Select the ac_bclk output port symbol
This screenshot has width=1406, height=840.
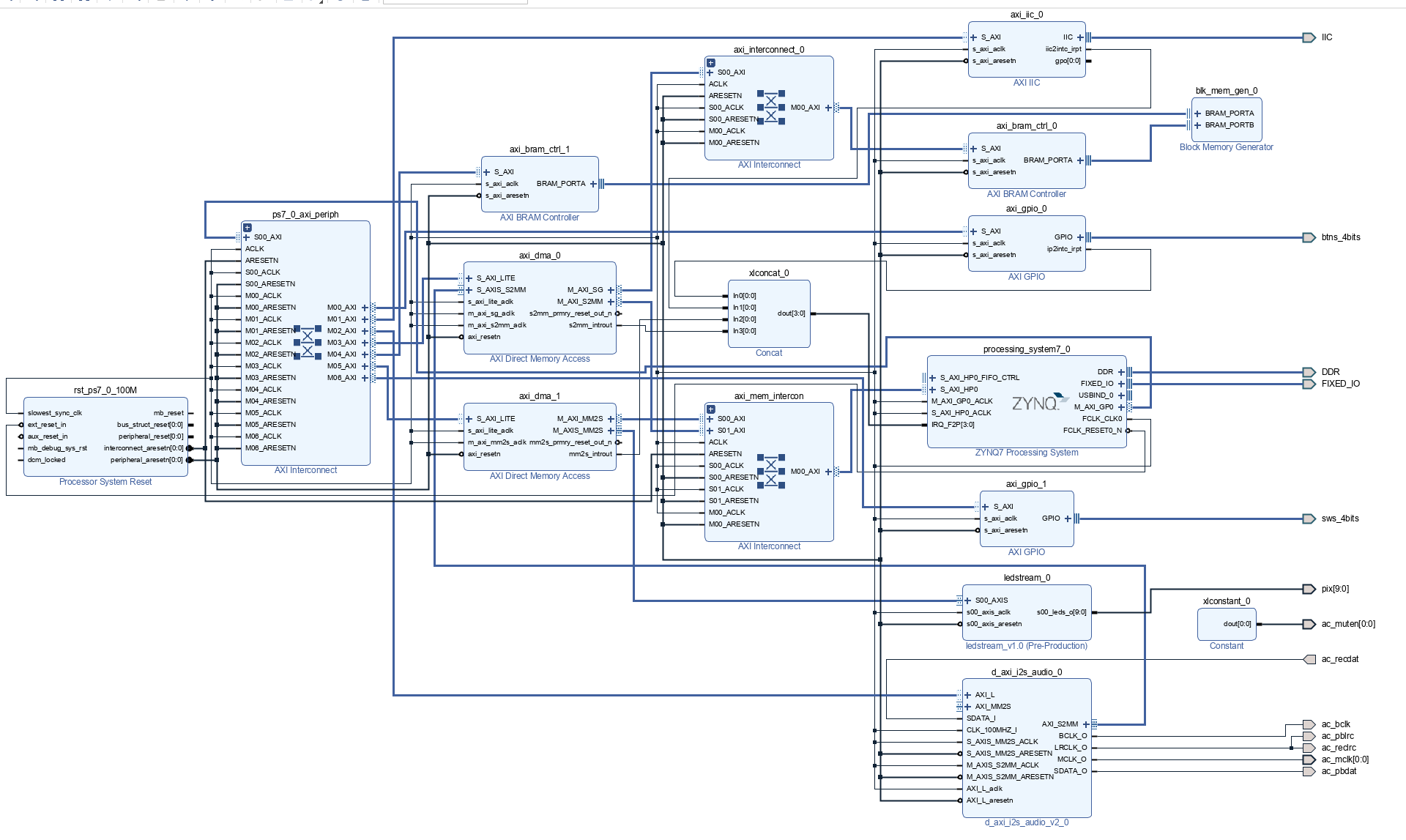pyautogui.click(x=1309, y=724)
